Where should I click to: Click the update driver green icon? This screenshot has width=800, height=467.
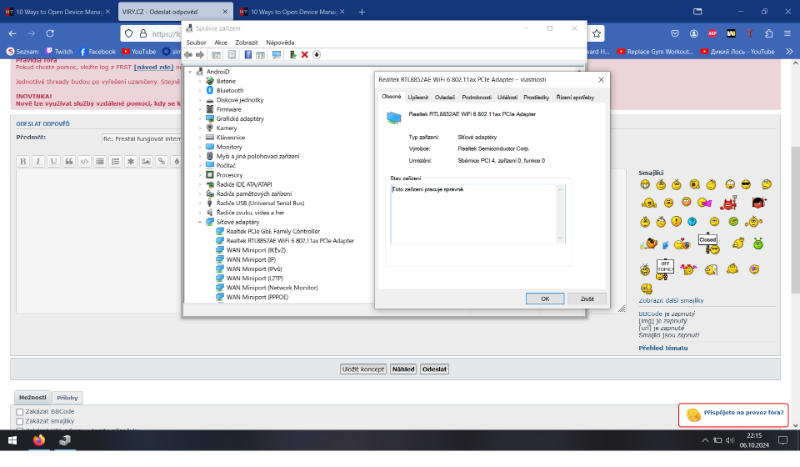coord(293,55)
